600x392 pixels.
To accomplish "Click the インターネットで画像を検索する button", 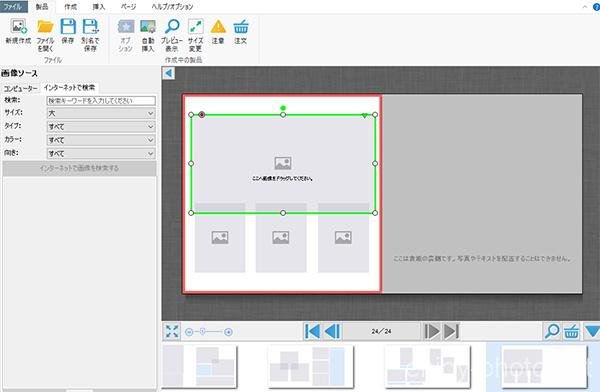I will [80, 168].
